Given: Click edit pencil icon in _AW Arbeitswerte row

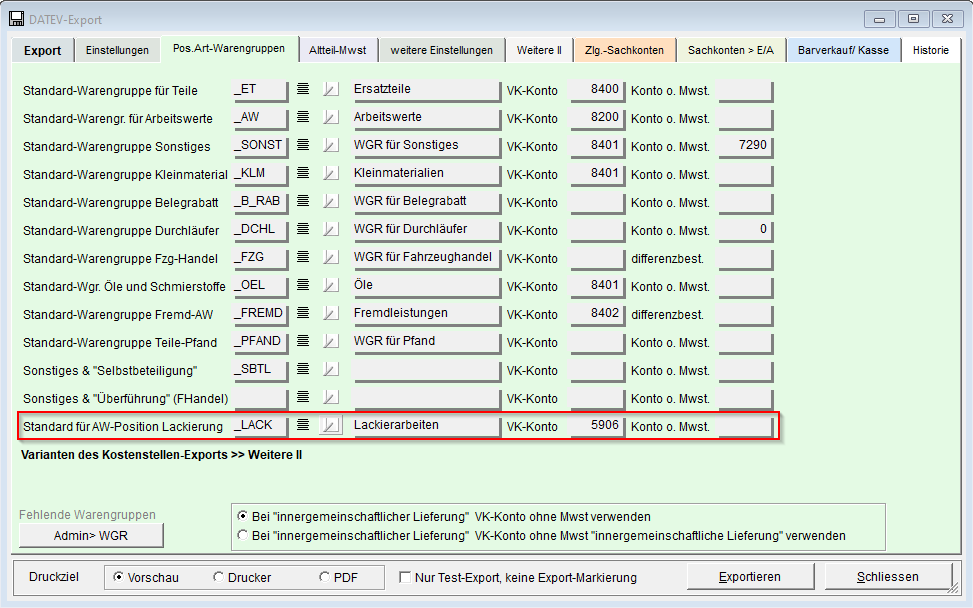Looking at the screenshot, I should pyautogui.click(x=331, y=117).
